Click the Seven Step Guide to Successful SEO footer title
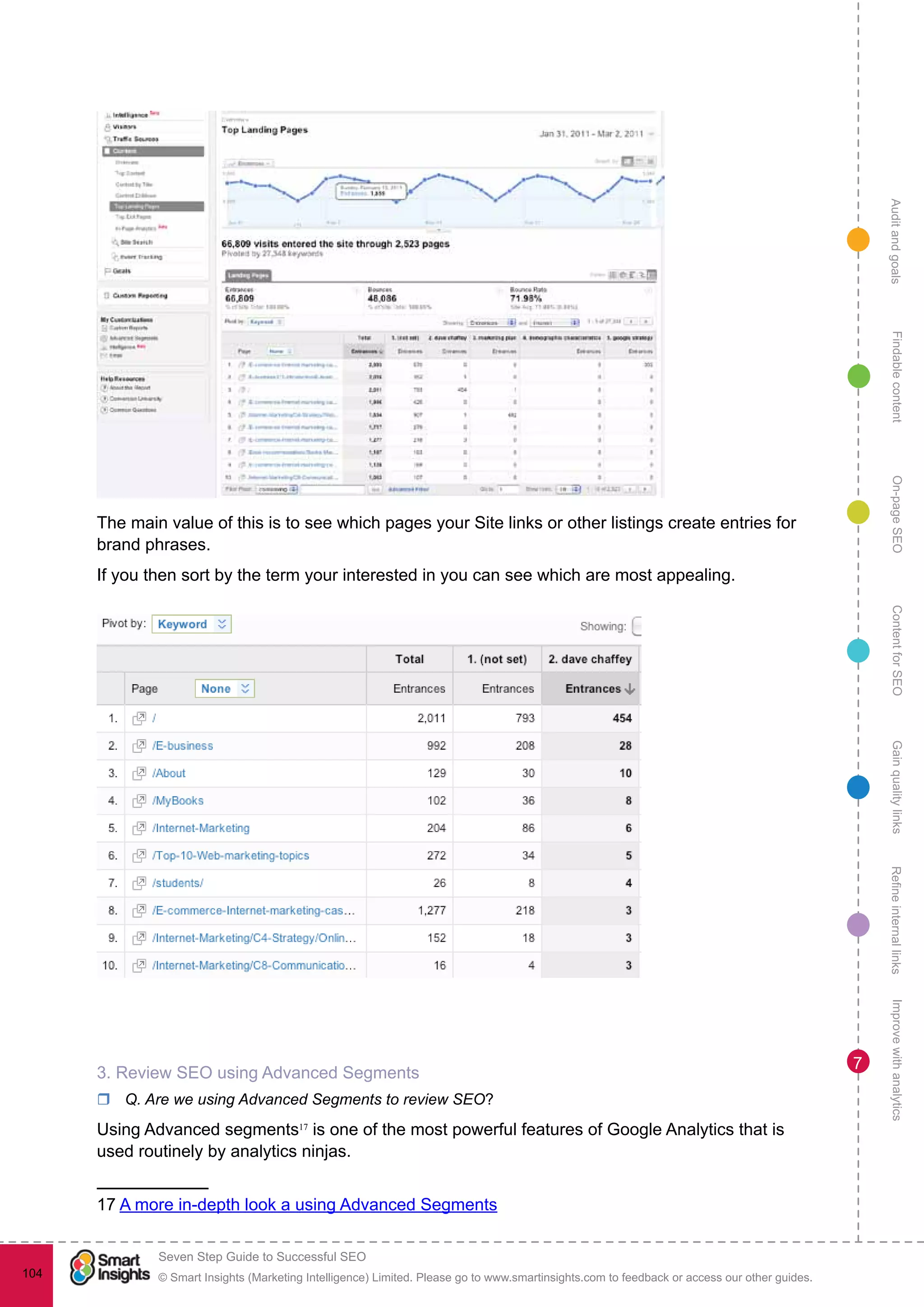The width and height of the screenshot is (924, 1307). 262,1256
